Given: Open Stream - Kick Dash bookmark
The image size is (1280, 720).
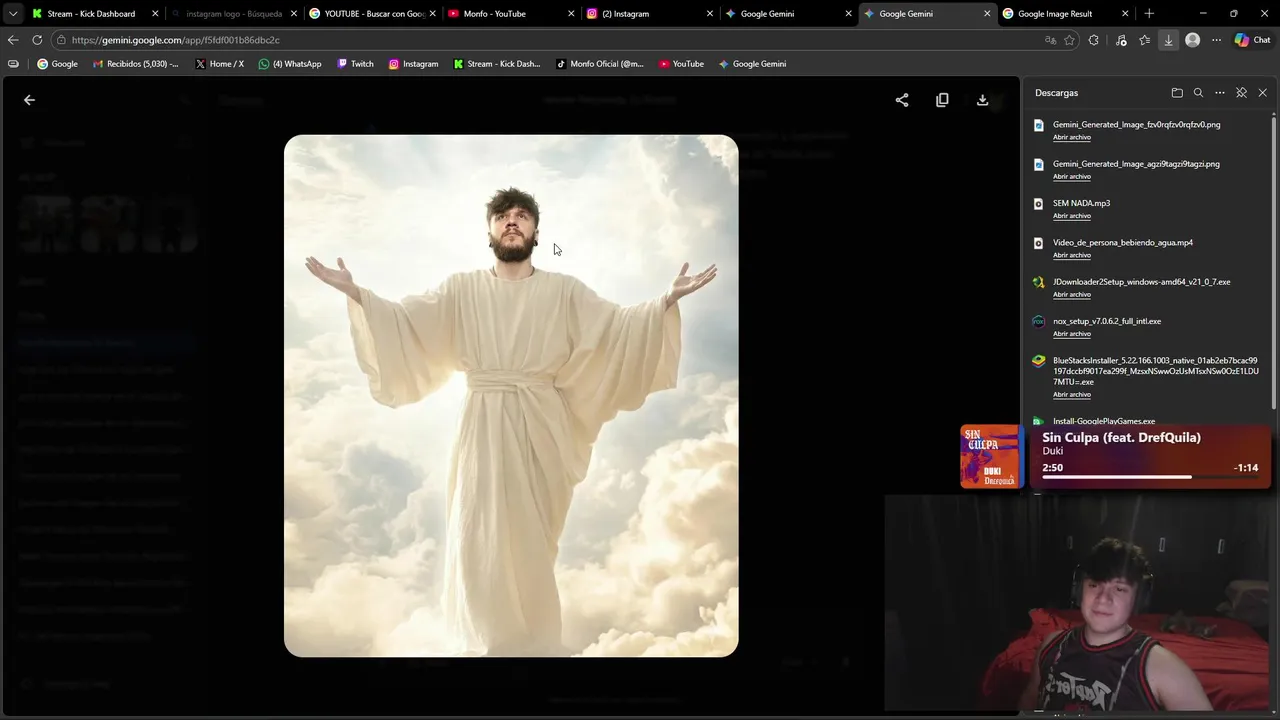Looking at the screenshot, I should 496,64.
